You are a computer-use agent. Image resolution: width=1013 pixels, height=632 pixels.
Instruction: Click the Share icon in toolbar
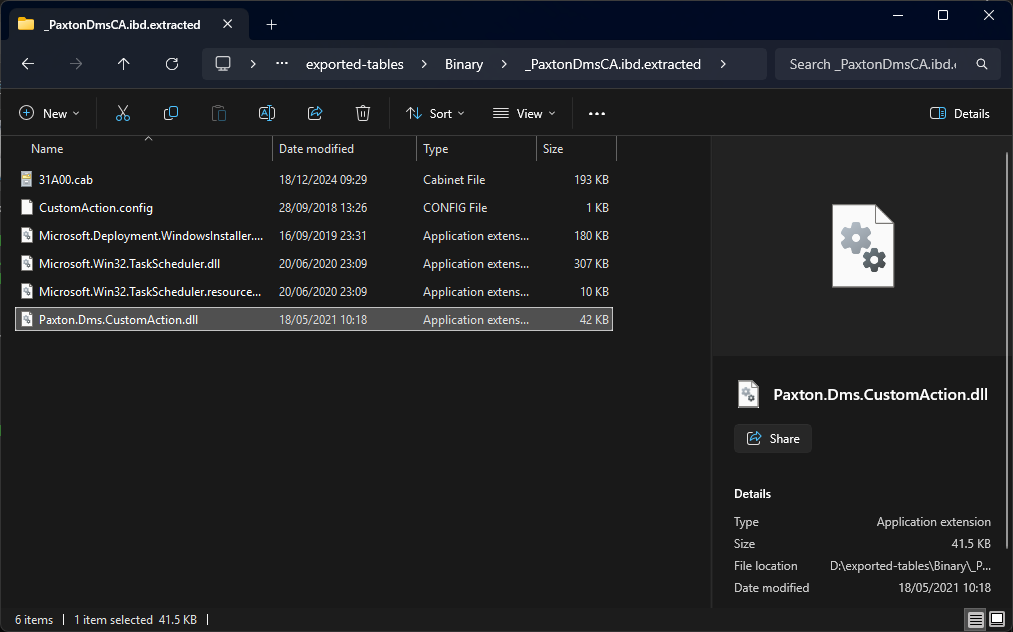(315, 114)
